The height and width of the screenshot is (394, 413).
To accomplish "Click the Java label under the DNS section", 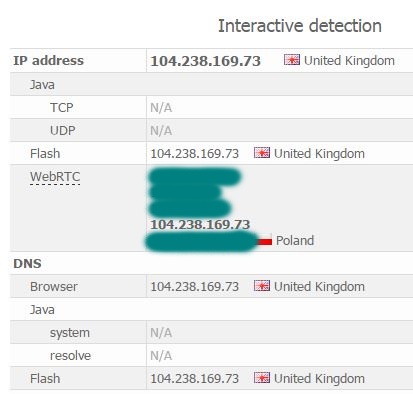I will click(x=42, y=310).
